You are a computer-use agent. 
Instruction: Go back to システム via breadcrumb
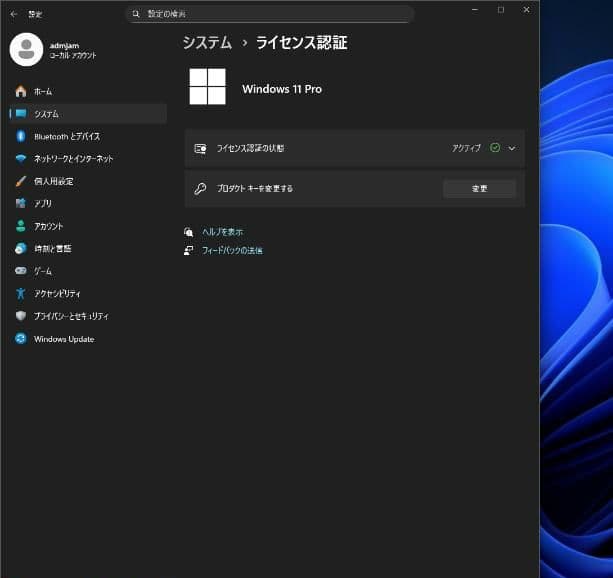pyautogui.click(x=207, y=42)
